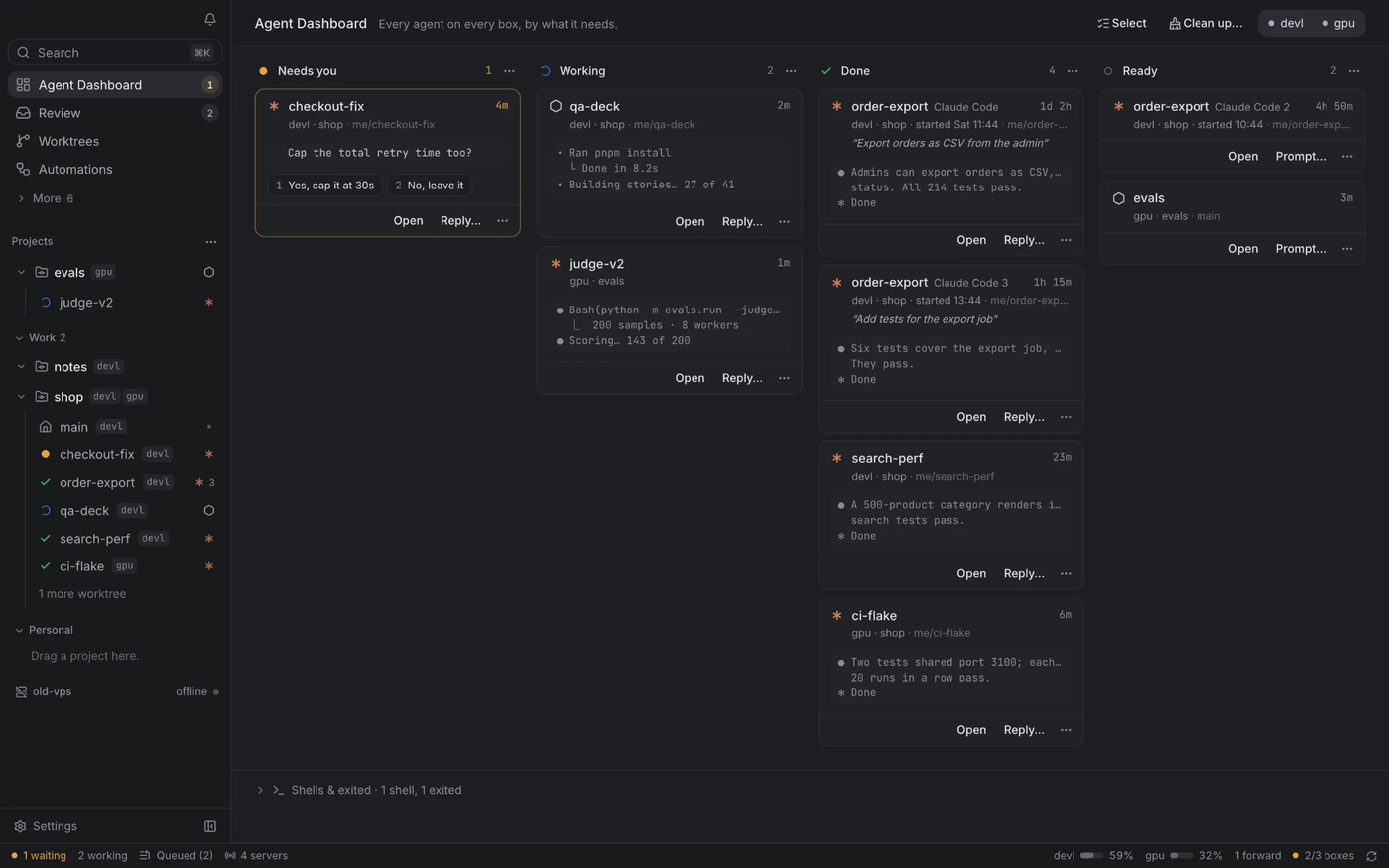
Task: Open the Worktrees page
Action: [115, 141]
